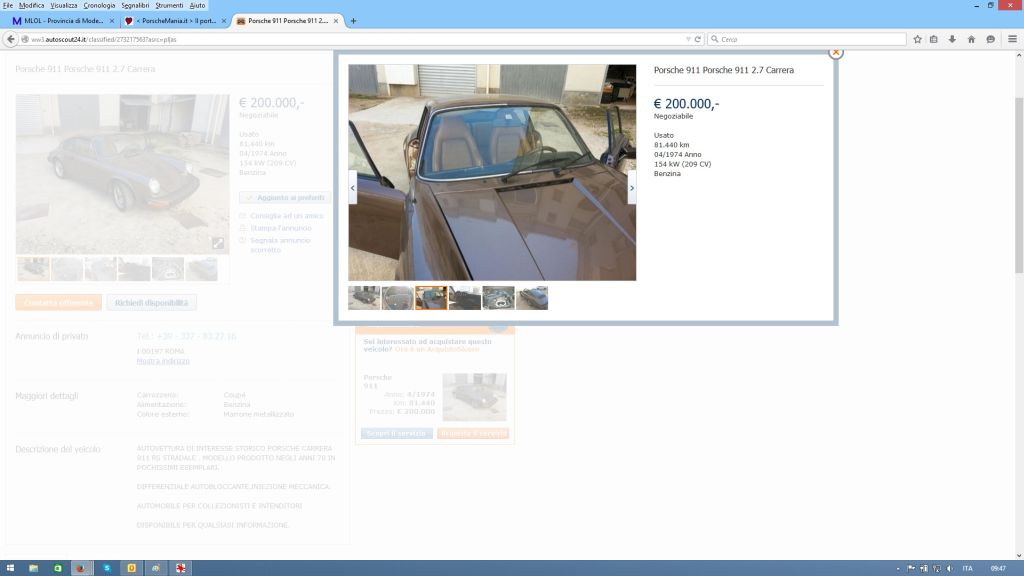Close the PorscheMania.it tab
Image resolution: width=1024 pixels, height=576 pixels.
coord(223,21)
